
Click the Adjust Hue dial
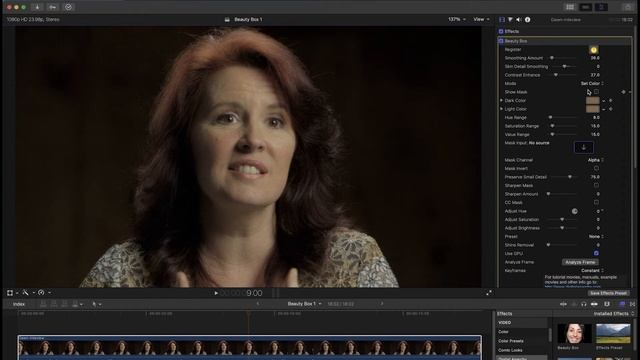click(x=575, y=211)
